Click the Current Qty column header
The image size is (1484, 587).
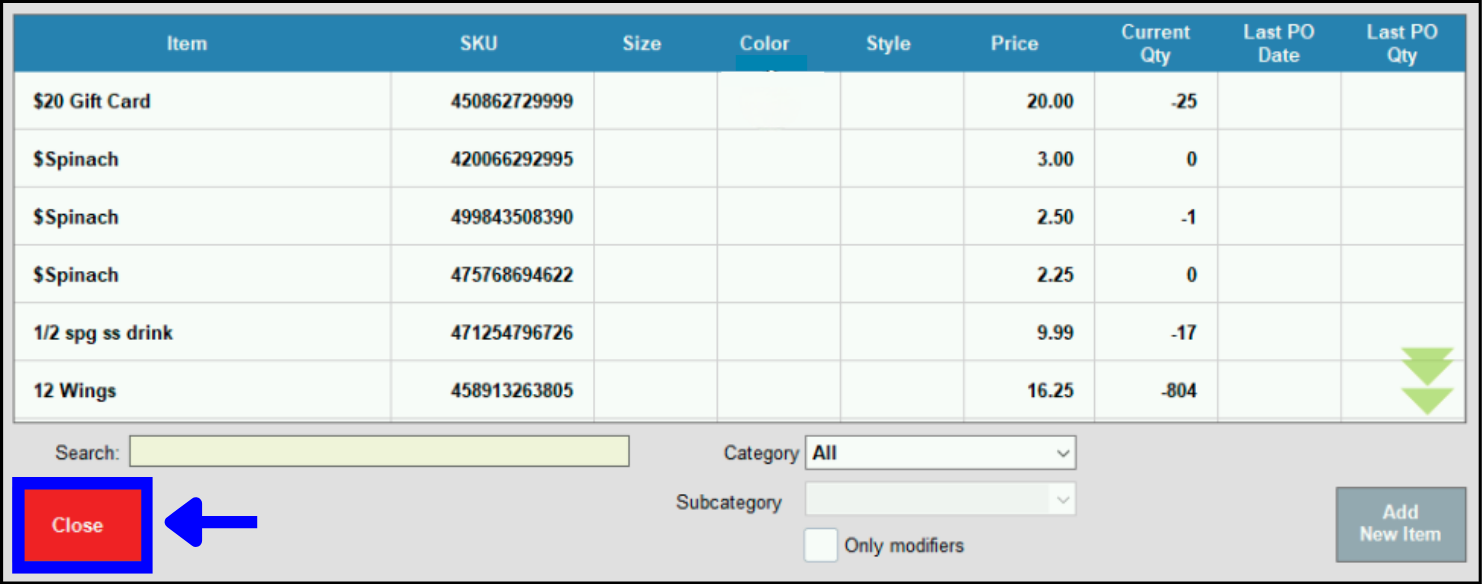tap(1155, 44)
